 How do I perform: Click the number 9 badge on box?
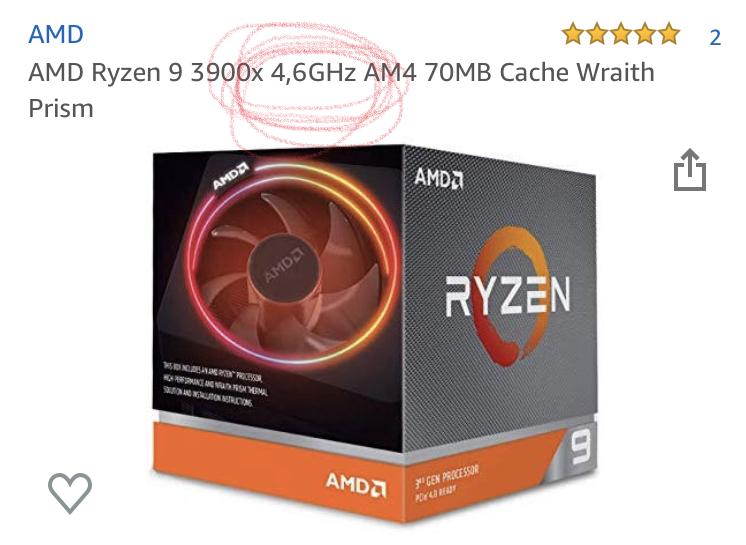click(581, 448)
